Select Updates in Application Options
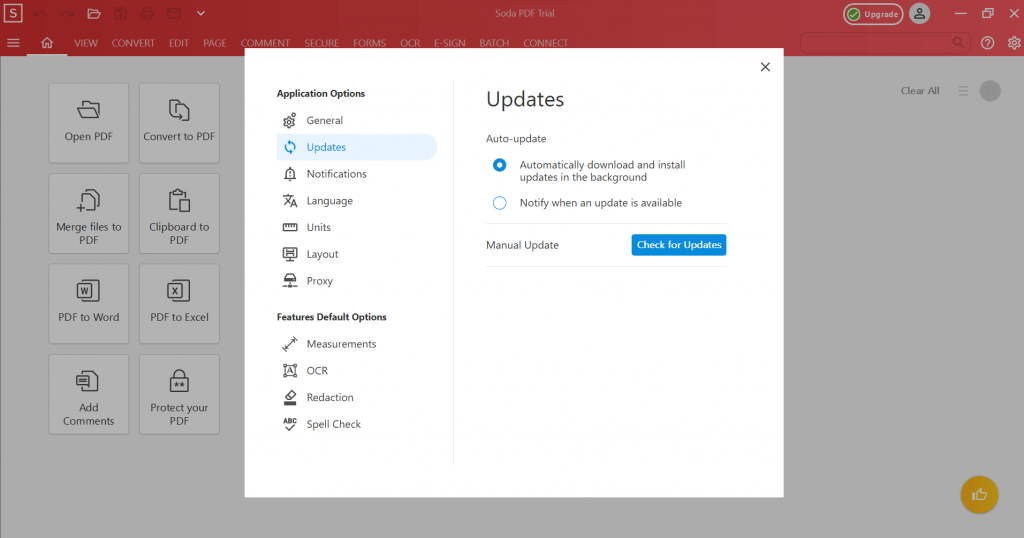1024x538 pixels. pyautogui.click(x=357, y=147)
